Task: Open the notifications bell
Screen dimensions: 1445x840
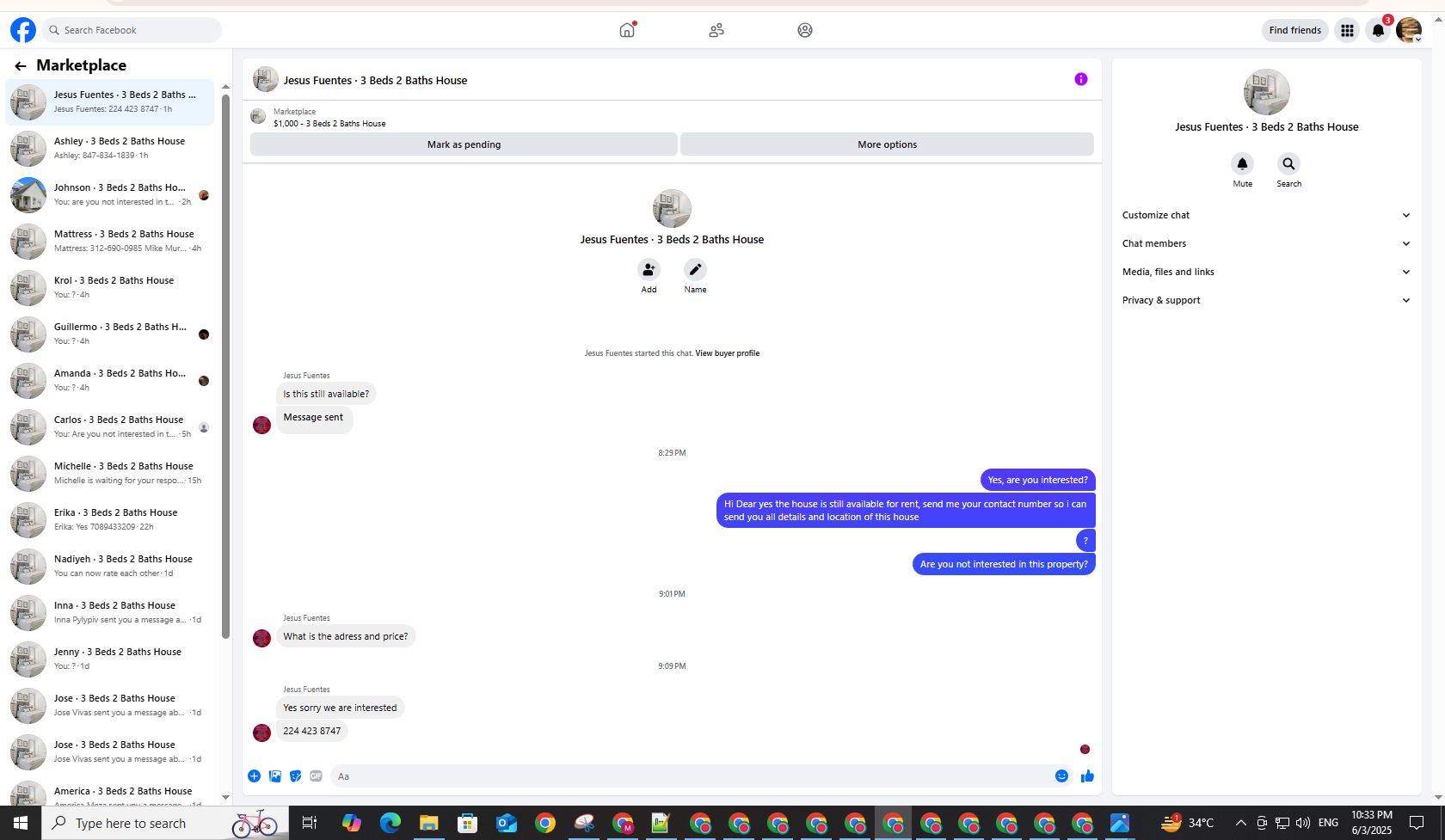Action: pos(1378,30)
